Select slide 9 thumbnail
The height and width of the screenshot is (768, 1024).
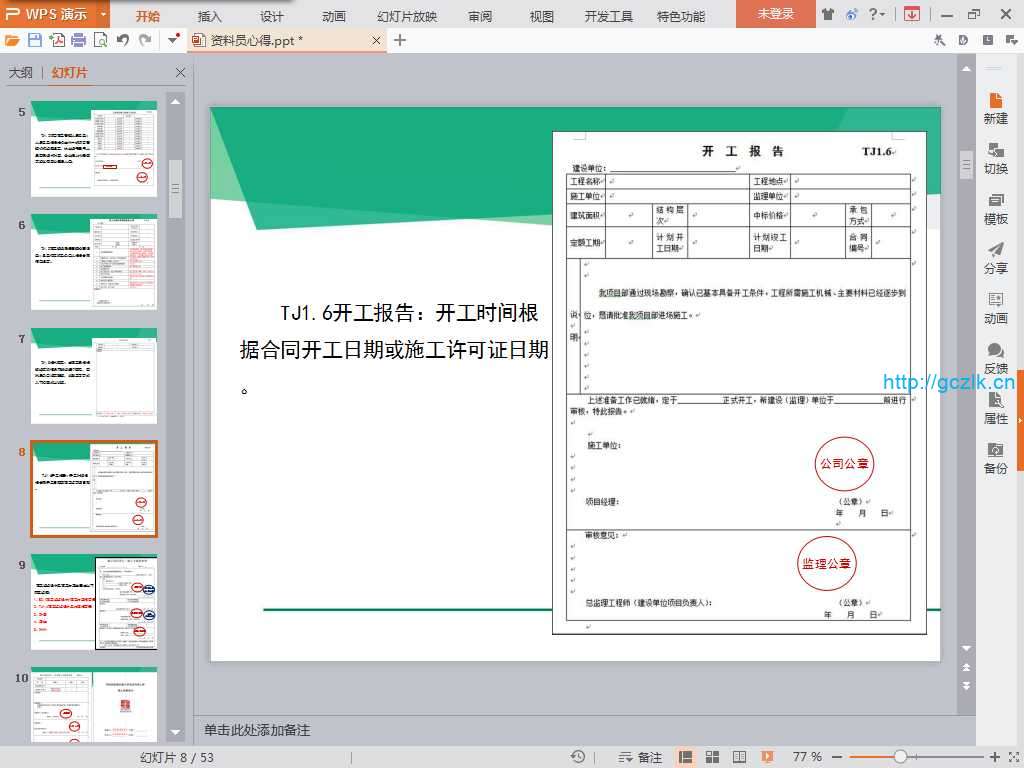pyautogui.click(x=94, y=603)
